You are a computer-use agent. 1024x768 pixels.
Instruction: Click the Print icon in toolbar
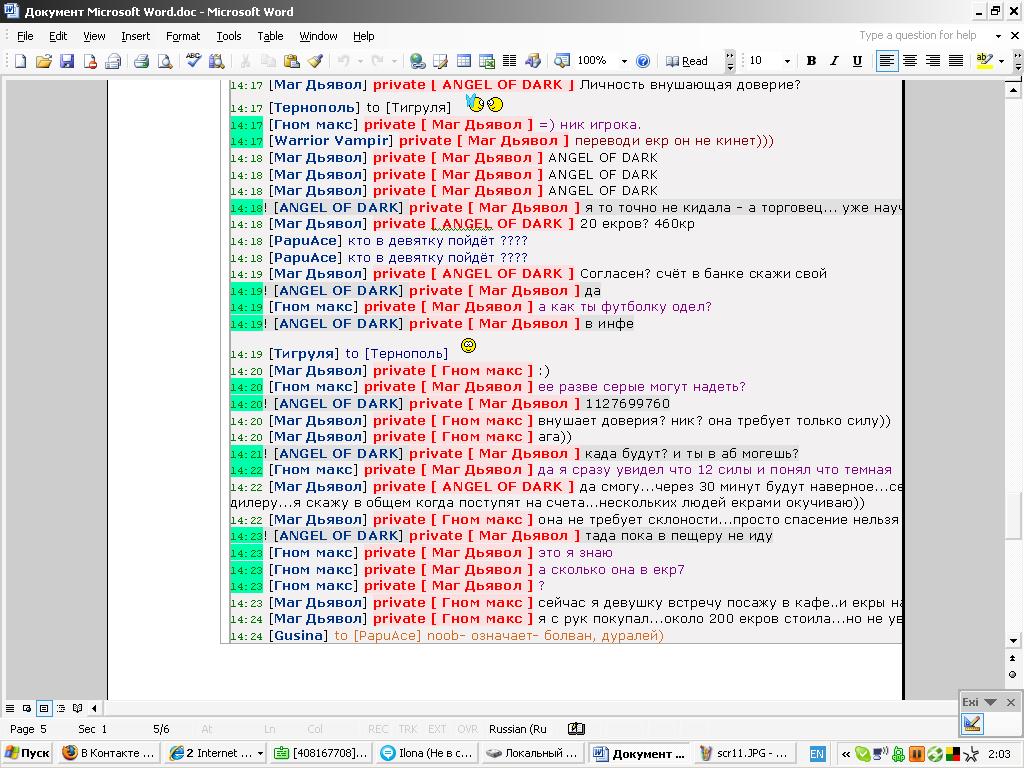pyautogui.click(x=141, y=61)
